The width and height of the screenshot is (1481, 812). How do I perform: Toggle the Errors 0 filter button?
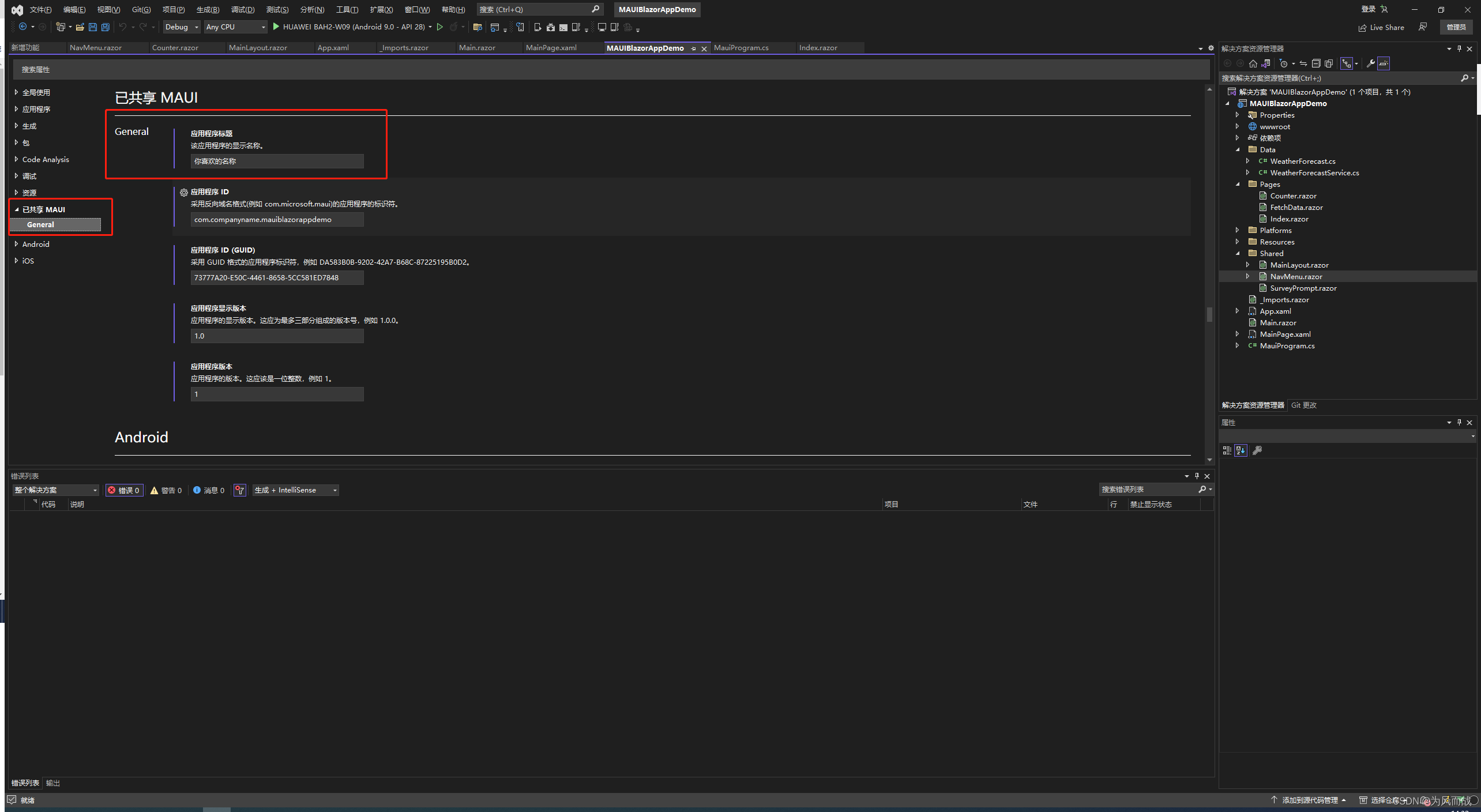125,490
